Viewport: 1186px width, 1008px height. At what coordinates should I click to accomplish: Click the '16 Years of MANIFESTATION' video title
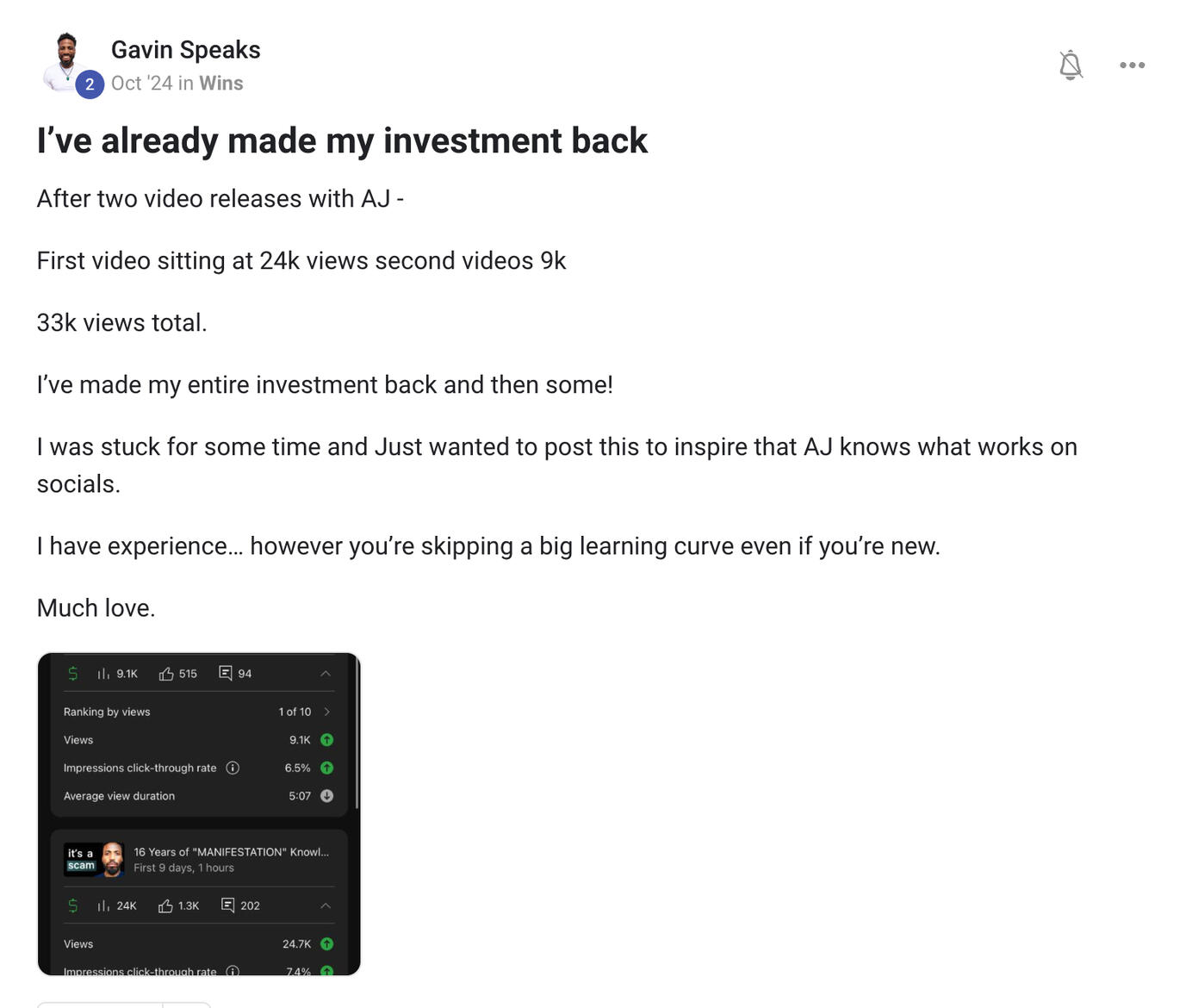click(231, 852)
